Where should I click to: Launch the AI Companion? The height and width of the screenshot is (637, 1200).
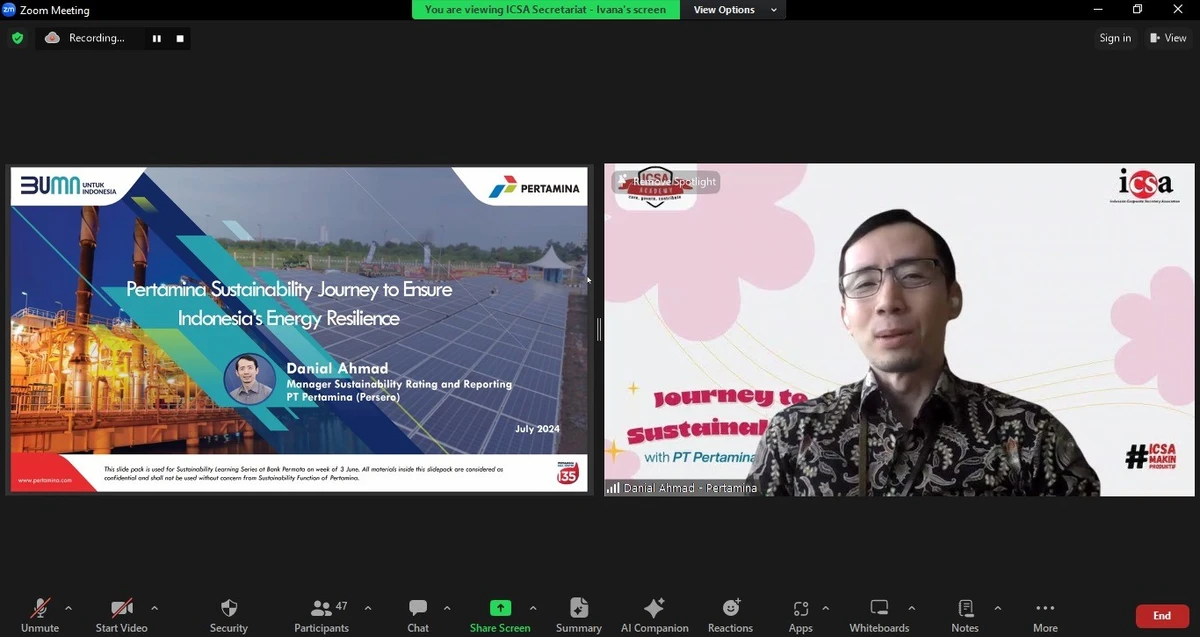tap(654, 612)
